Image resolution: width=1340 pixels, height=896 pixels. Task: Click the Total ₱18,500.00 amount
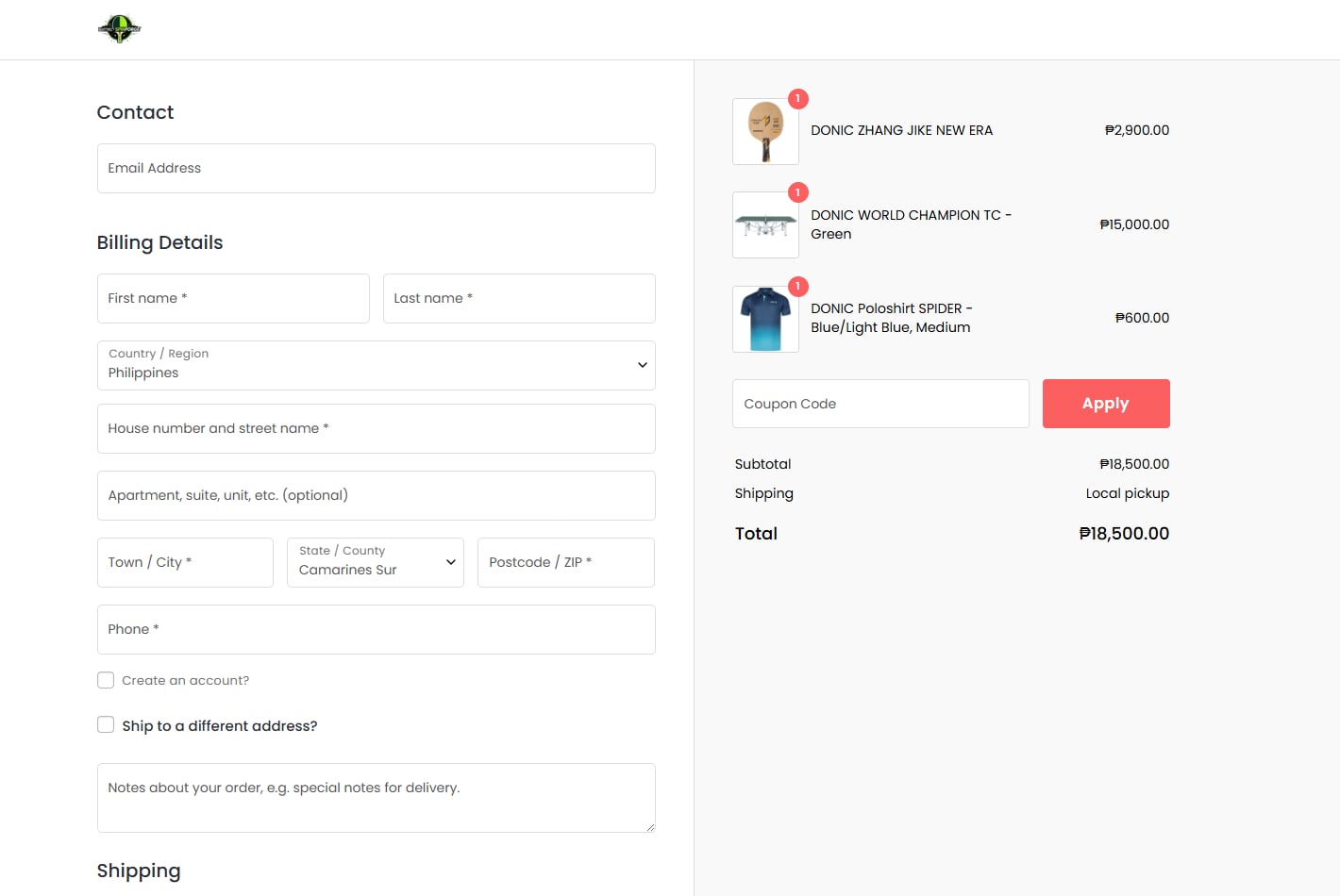click(x=1124, y=534)
